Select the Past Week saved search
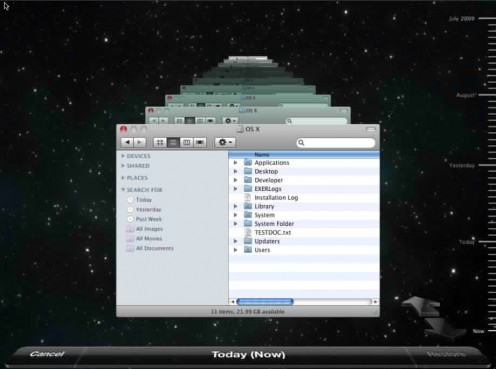 149,219
